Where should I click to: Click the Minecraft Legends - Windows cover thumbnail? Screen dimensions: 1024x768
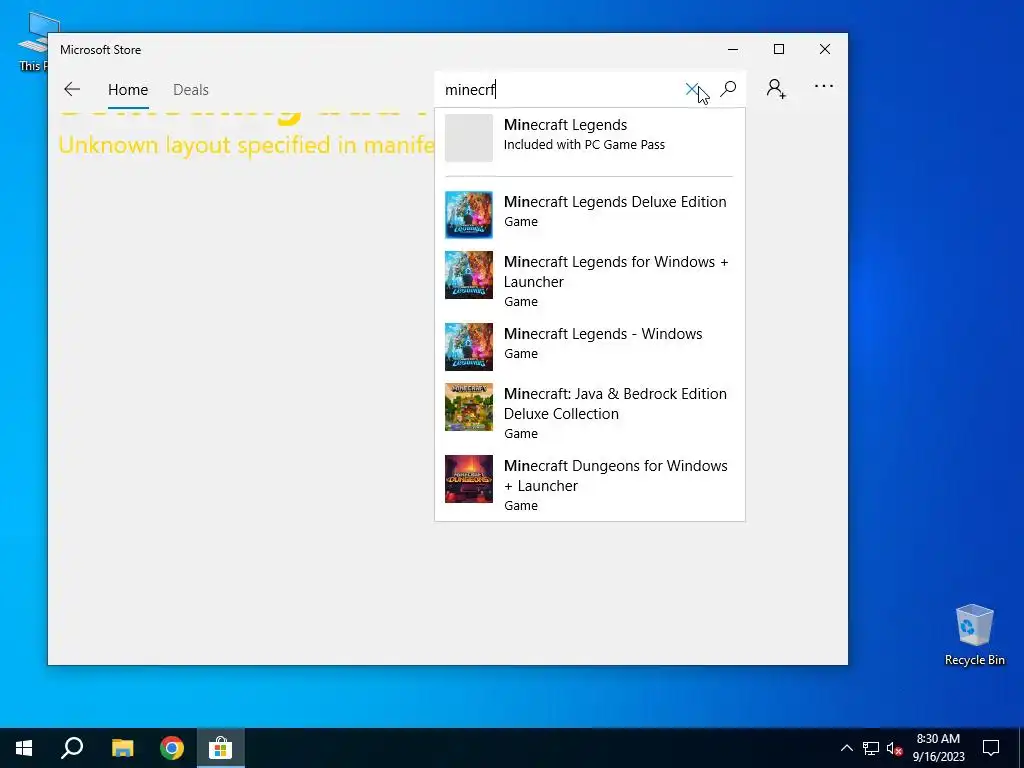tap(469, 347)
